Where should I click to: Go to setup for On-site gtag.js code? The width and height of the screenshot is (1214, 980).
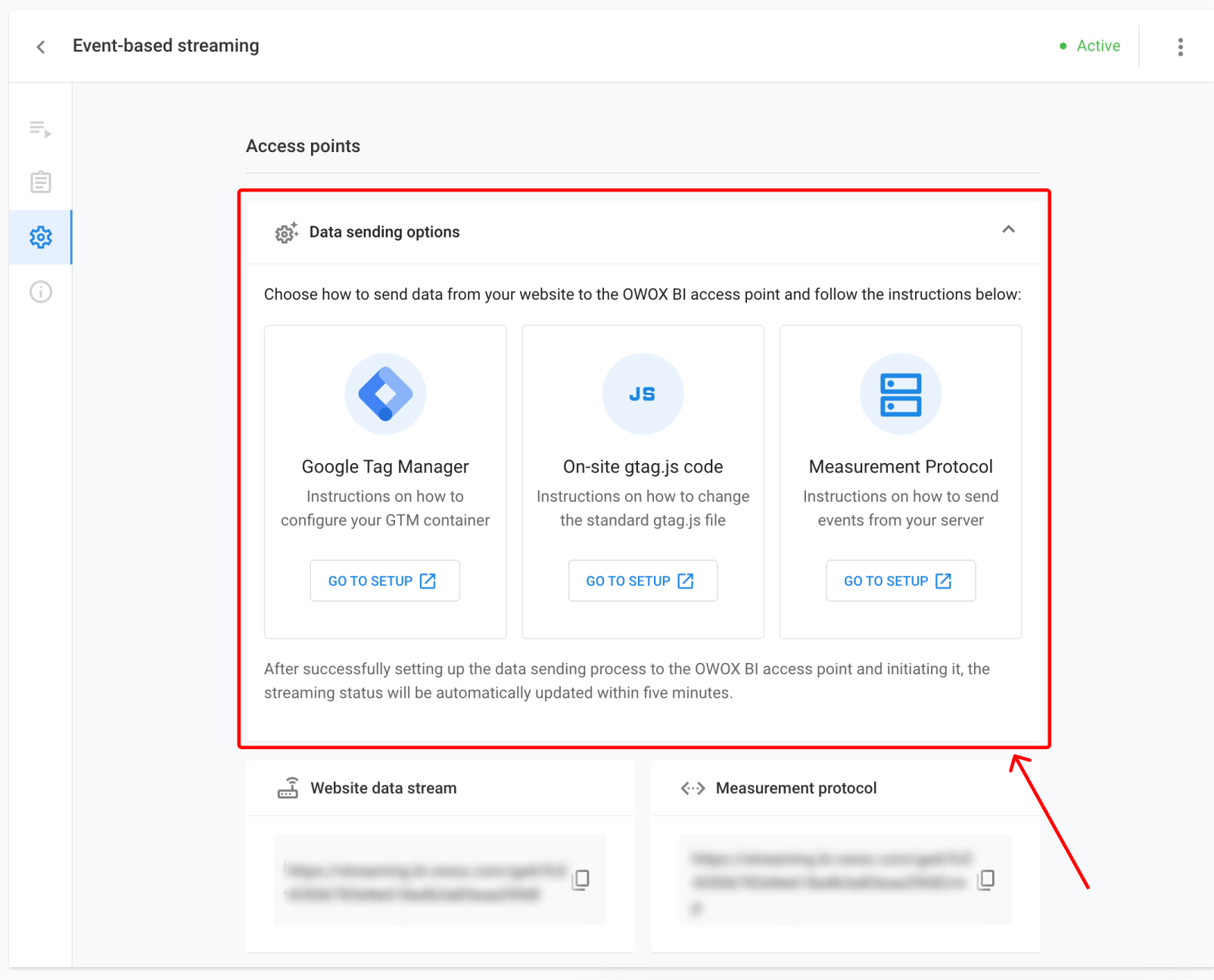point(643,580)
